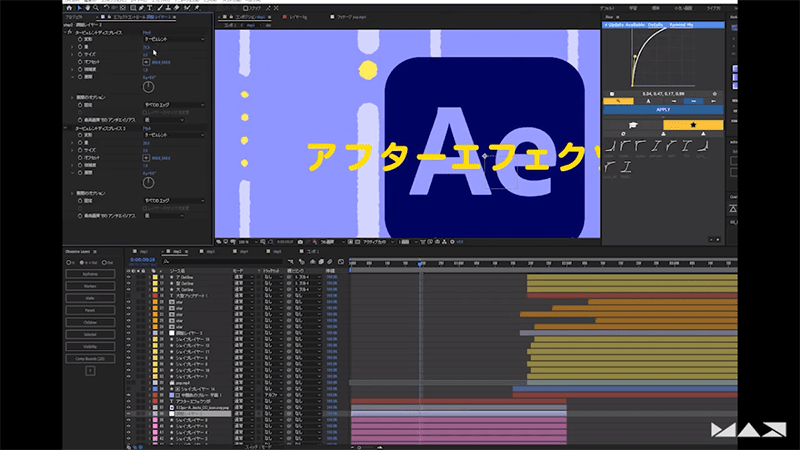Switch to the step1 timeline tab
Viewport: 800px width, 450px height.
click(x=143, y=252)
